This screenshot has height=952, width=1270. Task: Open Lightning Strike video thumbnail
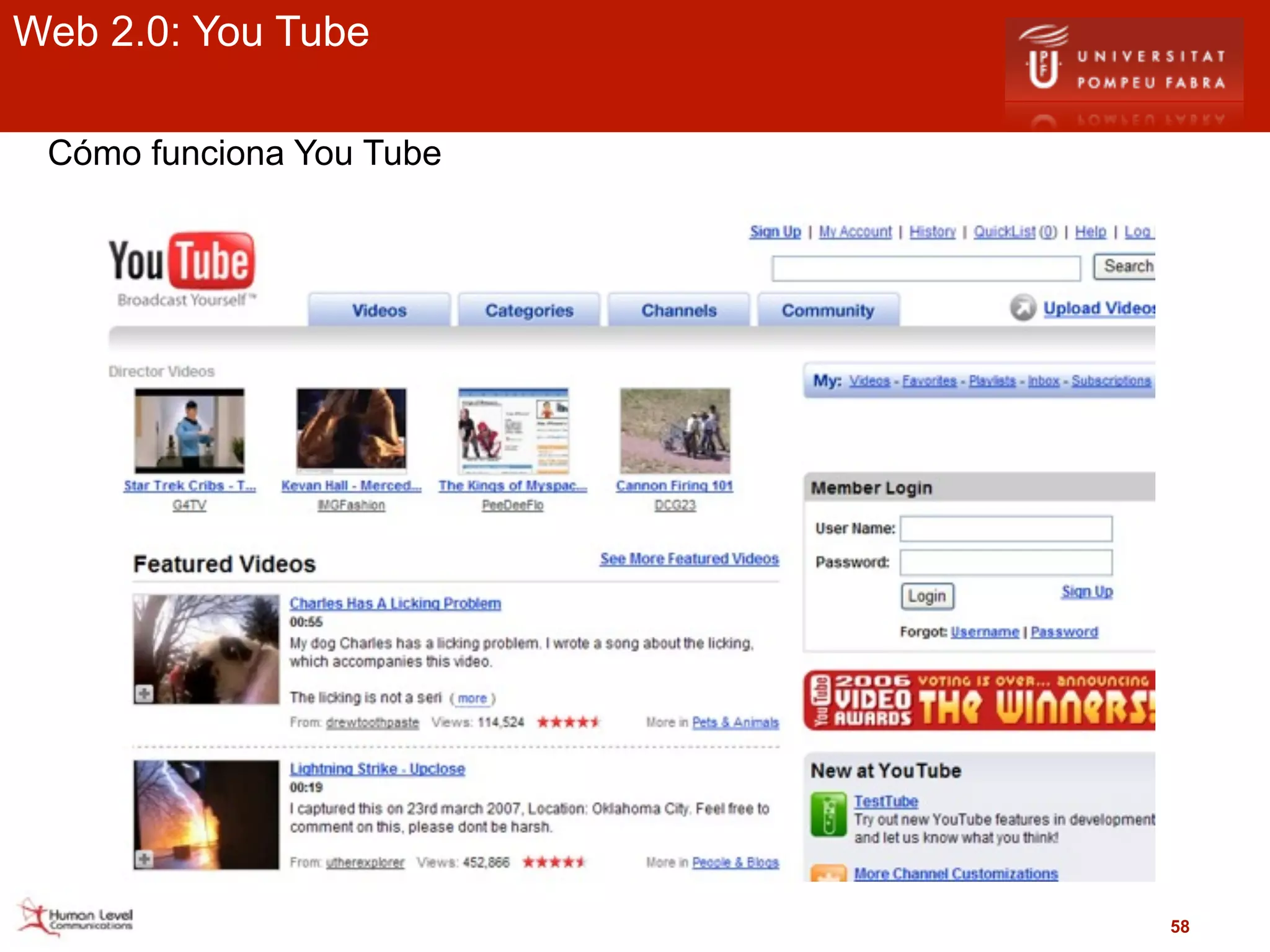coord(206,815)
